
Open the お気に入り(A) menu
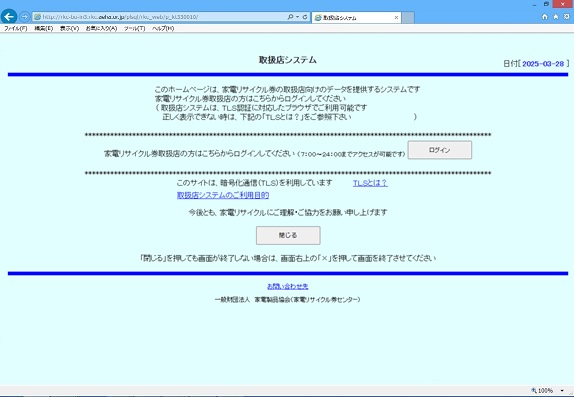point(101,28)
